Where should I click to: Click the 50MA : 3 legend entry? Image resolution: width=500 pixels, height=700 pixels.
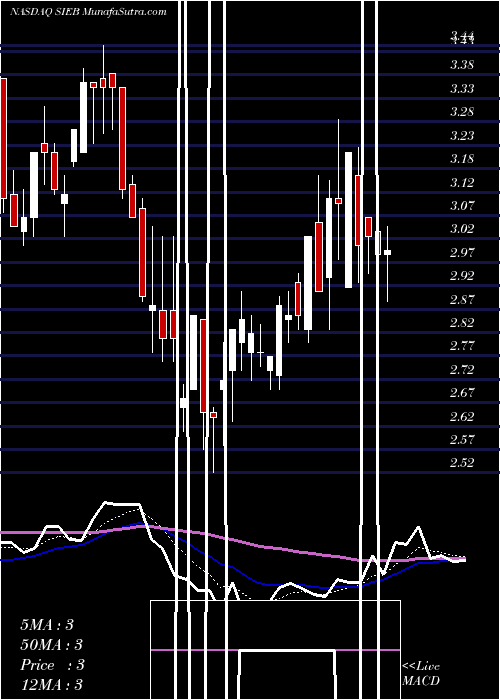(x=52, y=645)
